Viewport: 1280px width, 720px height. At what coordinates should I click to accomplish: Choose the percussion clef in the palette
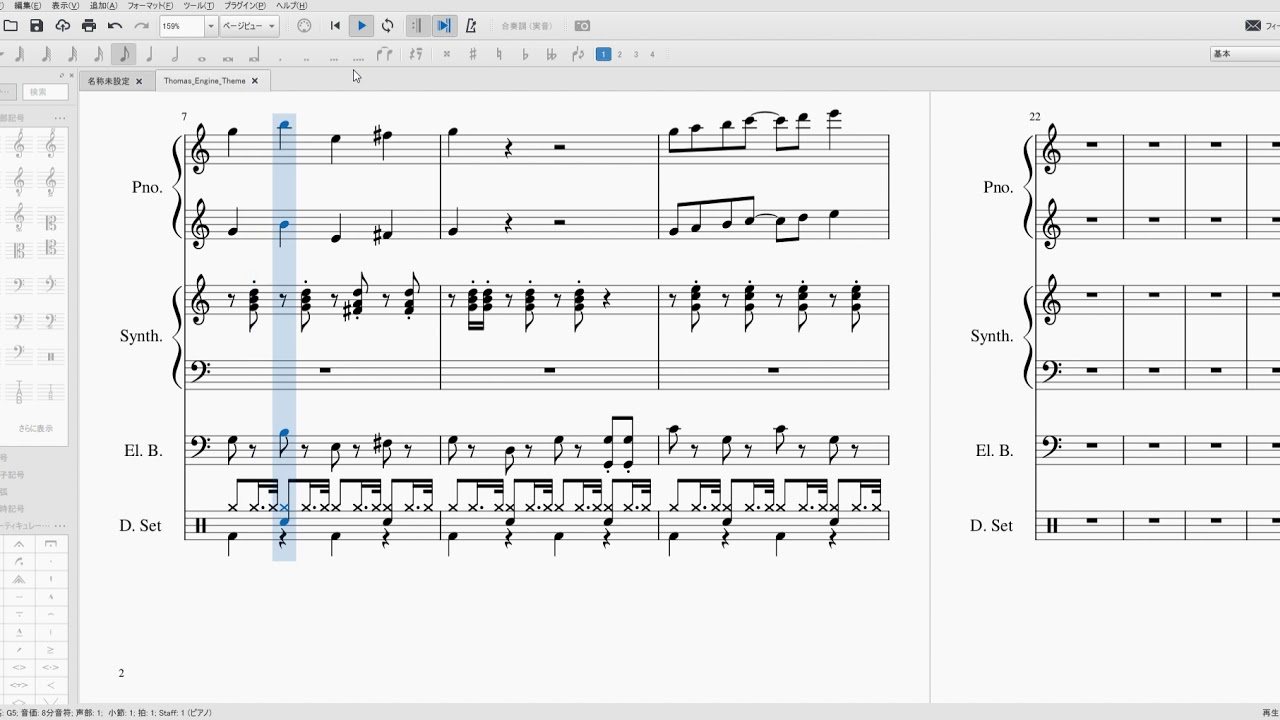click(51, 356)
